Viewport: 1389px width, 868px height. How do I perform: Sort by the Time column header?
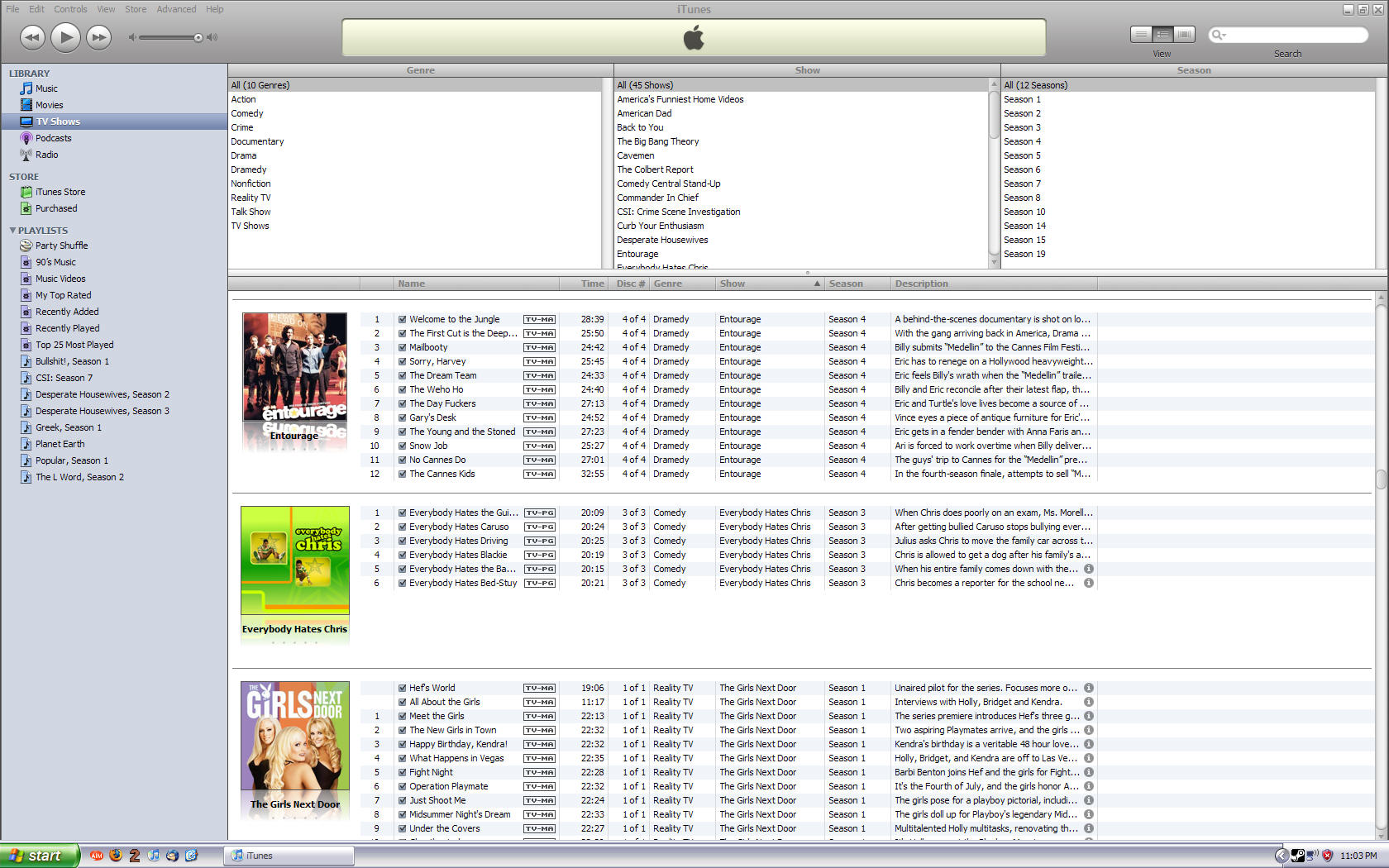pos(584,284)
